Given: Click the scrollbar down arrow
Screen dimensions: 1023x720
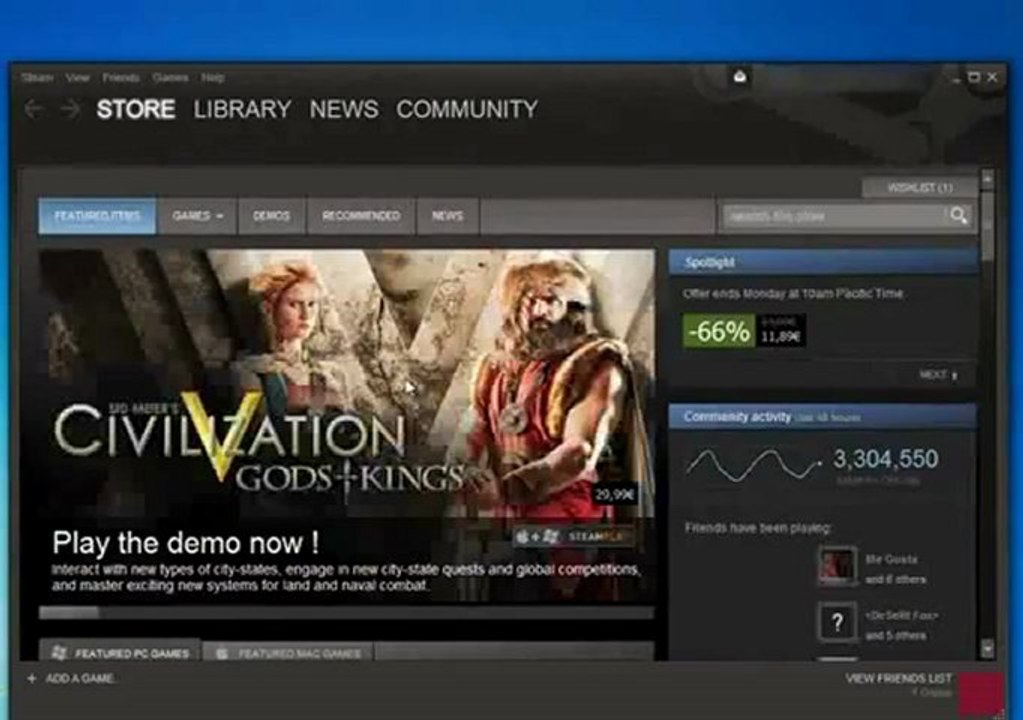Looking at the screenshot, I should [987, 649].
